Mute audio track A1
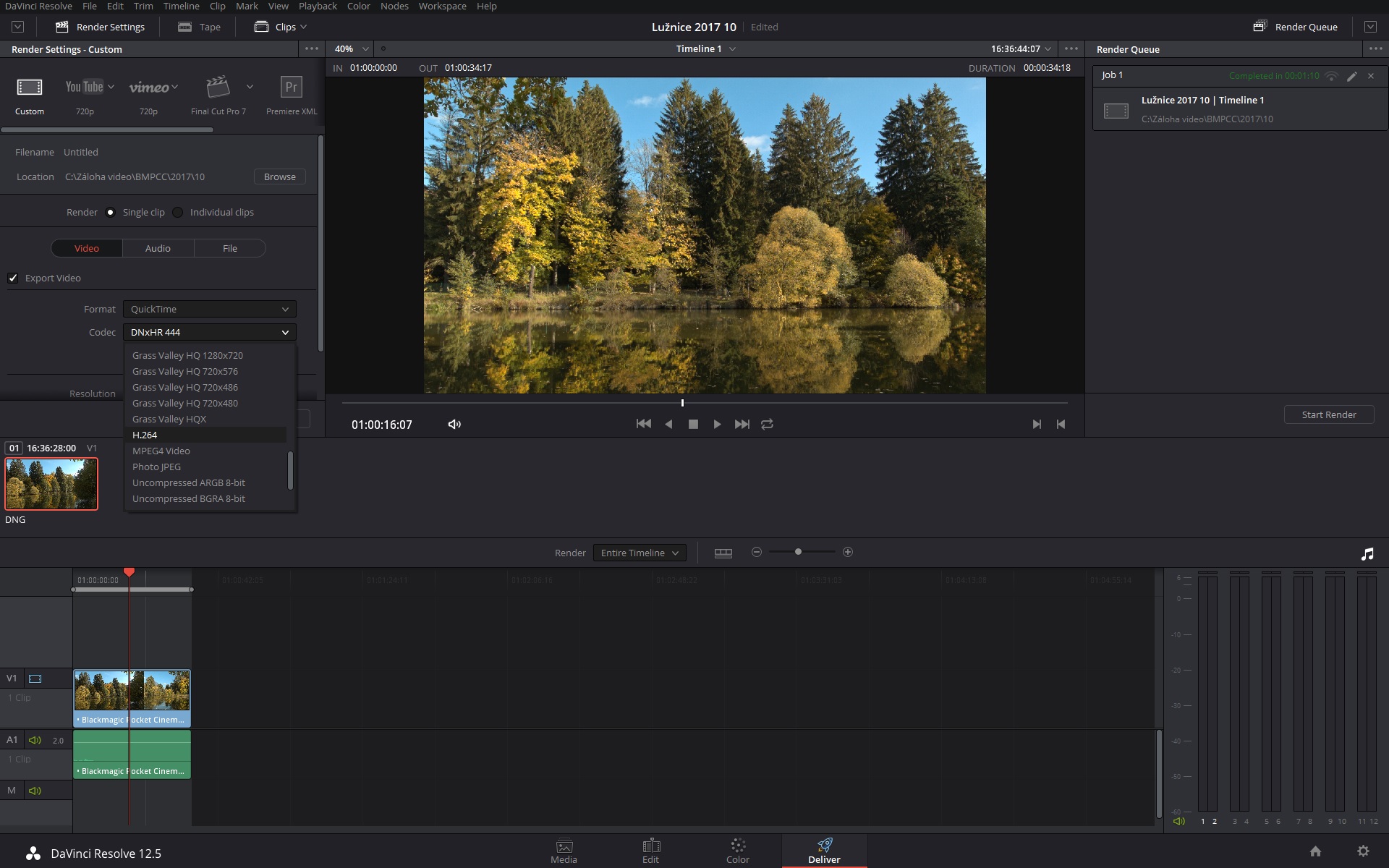This screenshot has height=868, width=1389. click(35, 741)
